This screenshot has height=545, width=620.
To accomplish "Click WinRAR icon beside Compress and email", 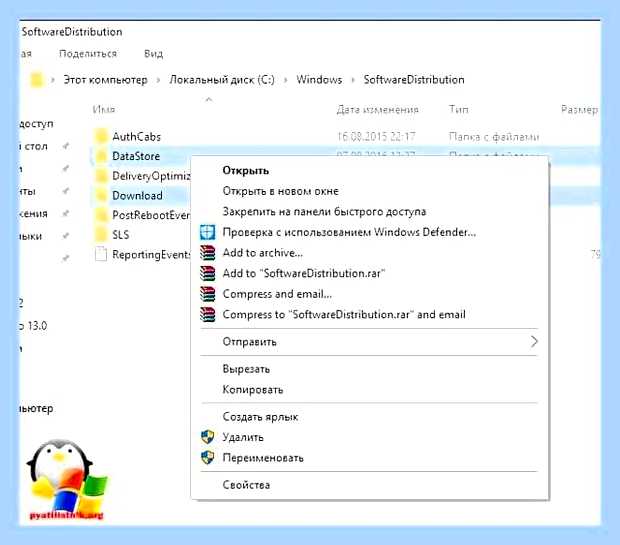I will click(x=208, y=294).
